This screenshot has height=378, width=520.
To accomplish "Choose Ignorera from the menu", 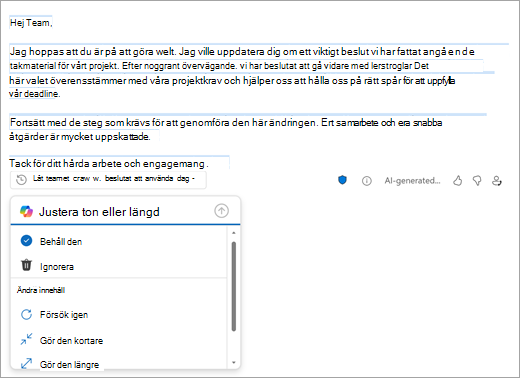I will point(119,266).
